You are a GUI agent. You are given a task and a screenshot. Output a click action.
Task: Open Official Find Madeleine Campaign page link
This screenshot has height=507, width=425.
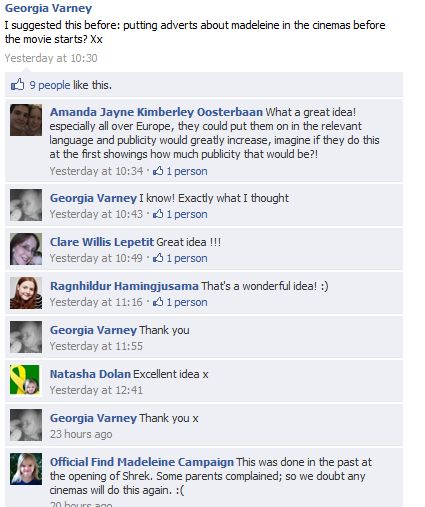(142, 462)
